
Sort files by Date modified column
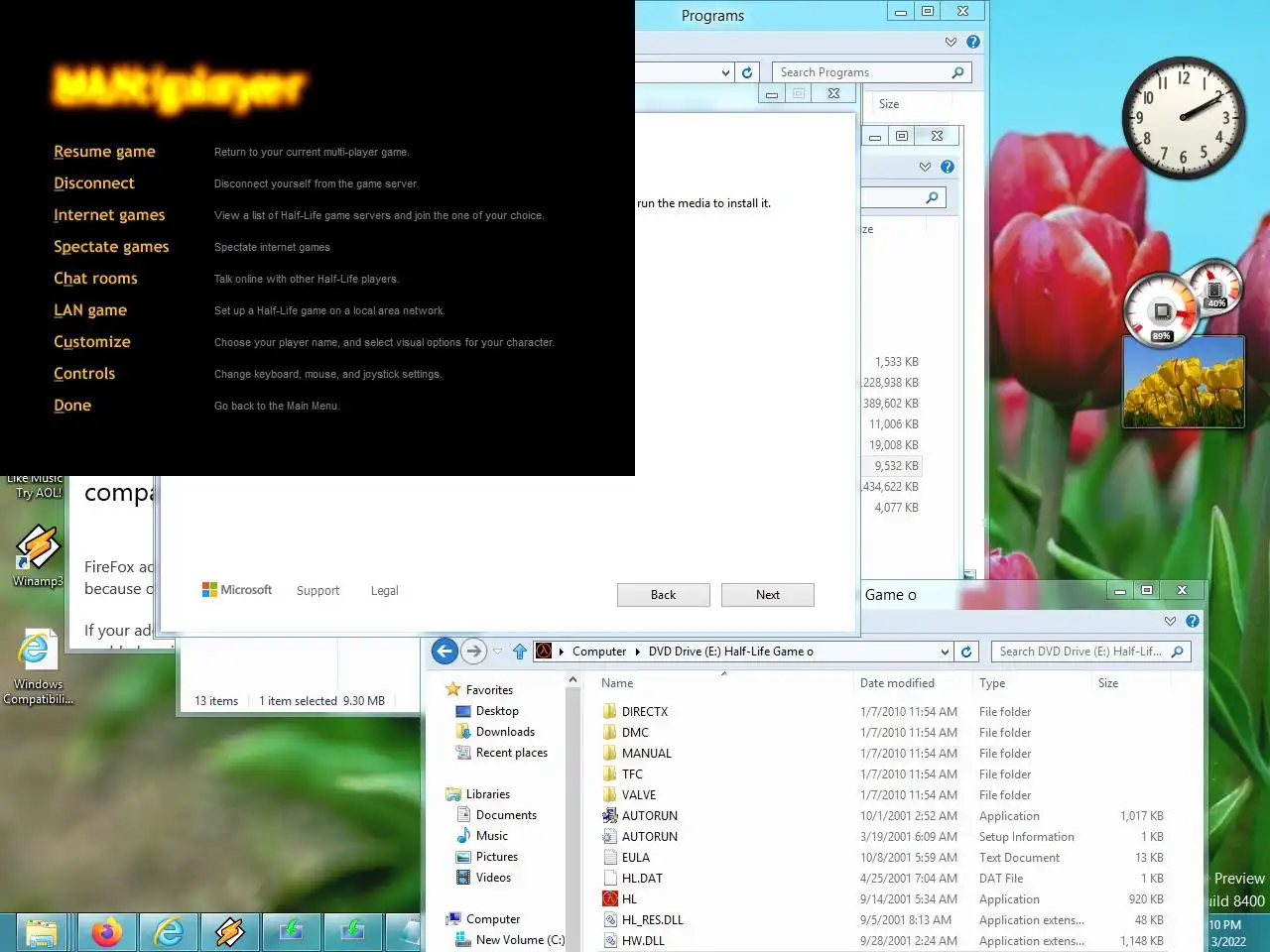tap(912, 683)
